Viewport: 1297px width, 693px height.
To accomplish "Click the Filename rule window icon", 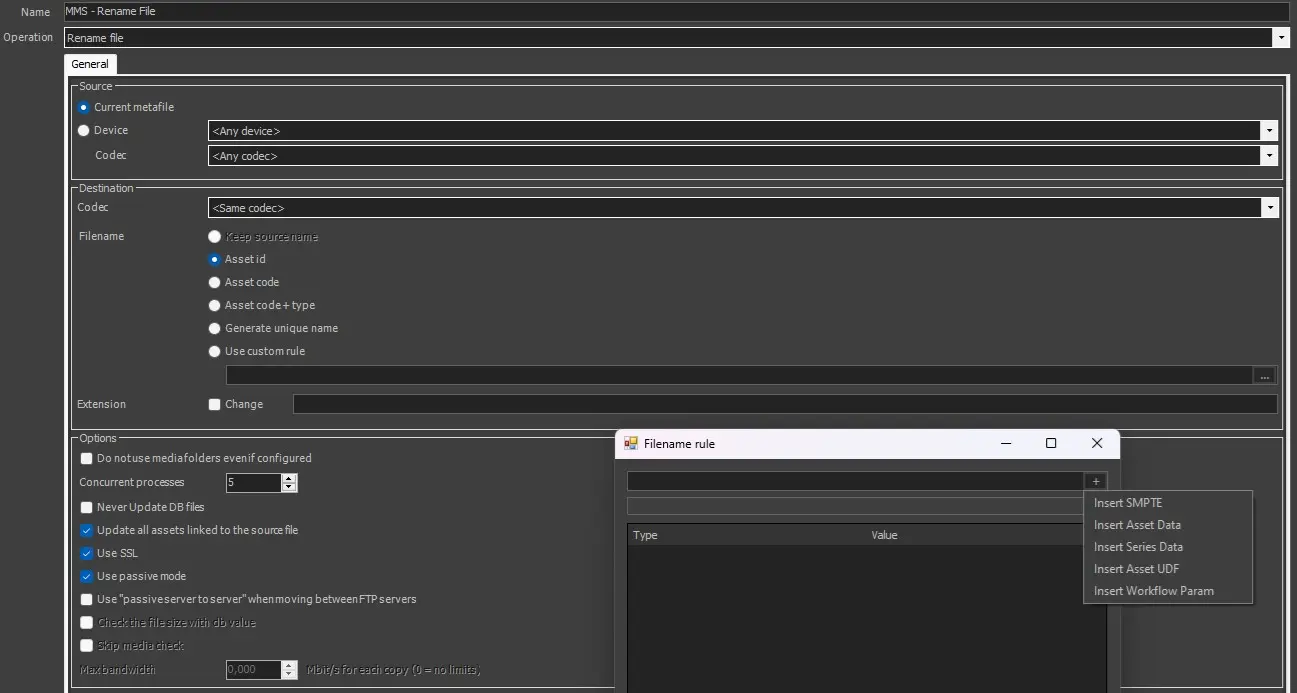I will [630, 443].
